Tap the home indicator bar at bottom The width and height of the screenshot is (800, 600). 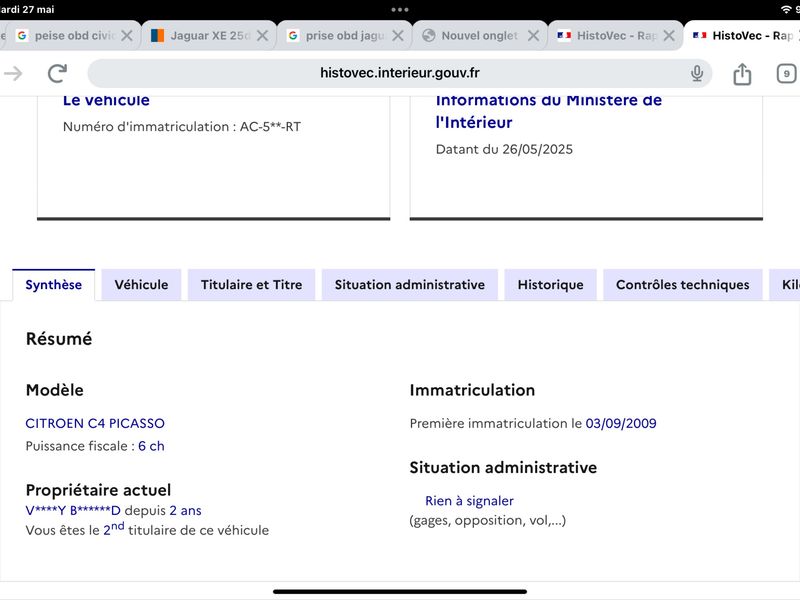(399, 592)
